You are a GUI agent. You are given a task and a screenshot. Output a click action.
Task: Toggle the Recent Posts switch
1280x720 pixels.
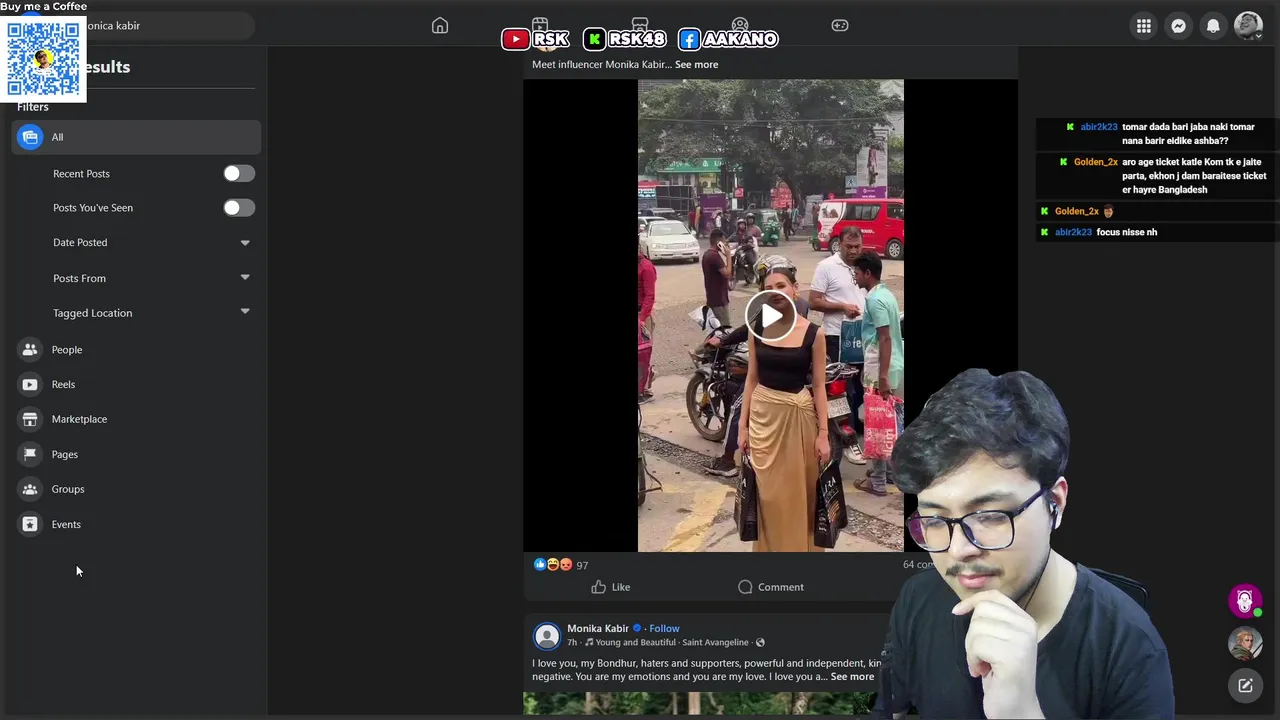[239, 174]
